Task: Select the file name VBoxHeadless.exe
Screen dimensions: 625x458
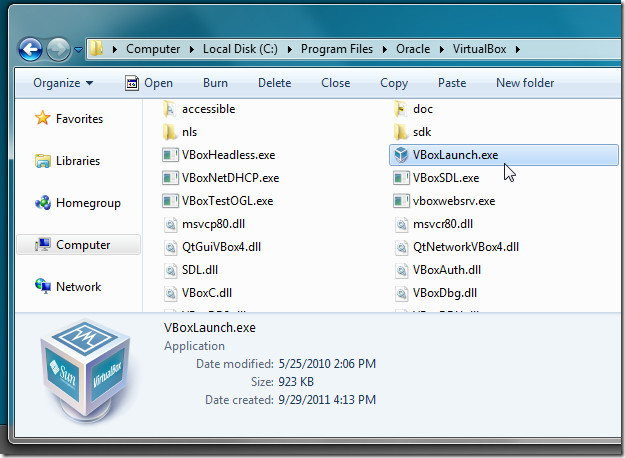Action: click(x=228, y=155)
